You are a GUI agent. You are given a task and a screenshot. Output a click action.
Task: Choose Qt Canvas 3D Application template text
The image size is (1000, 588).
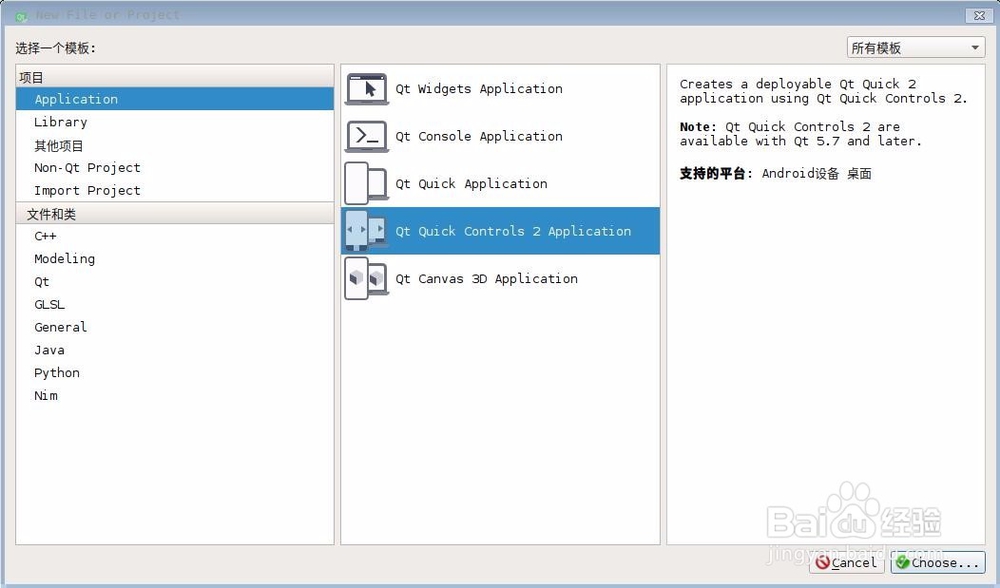pyautogui.click(x=487, y=279)
